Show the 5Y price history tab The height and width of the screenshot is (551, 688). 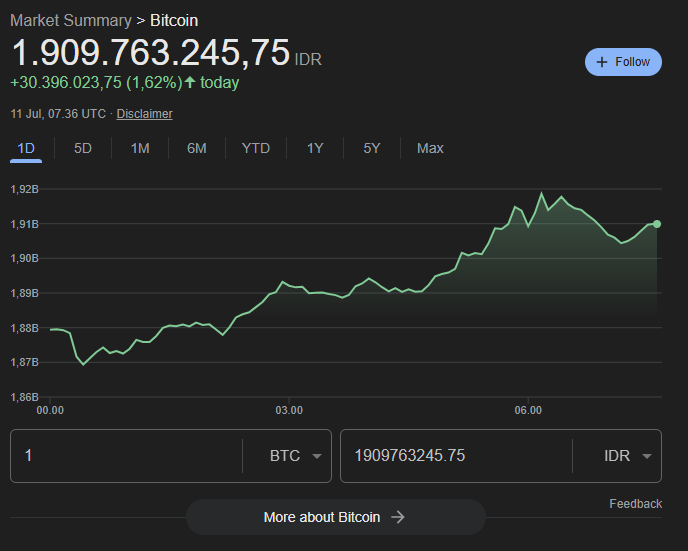[372, 148]
